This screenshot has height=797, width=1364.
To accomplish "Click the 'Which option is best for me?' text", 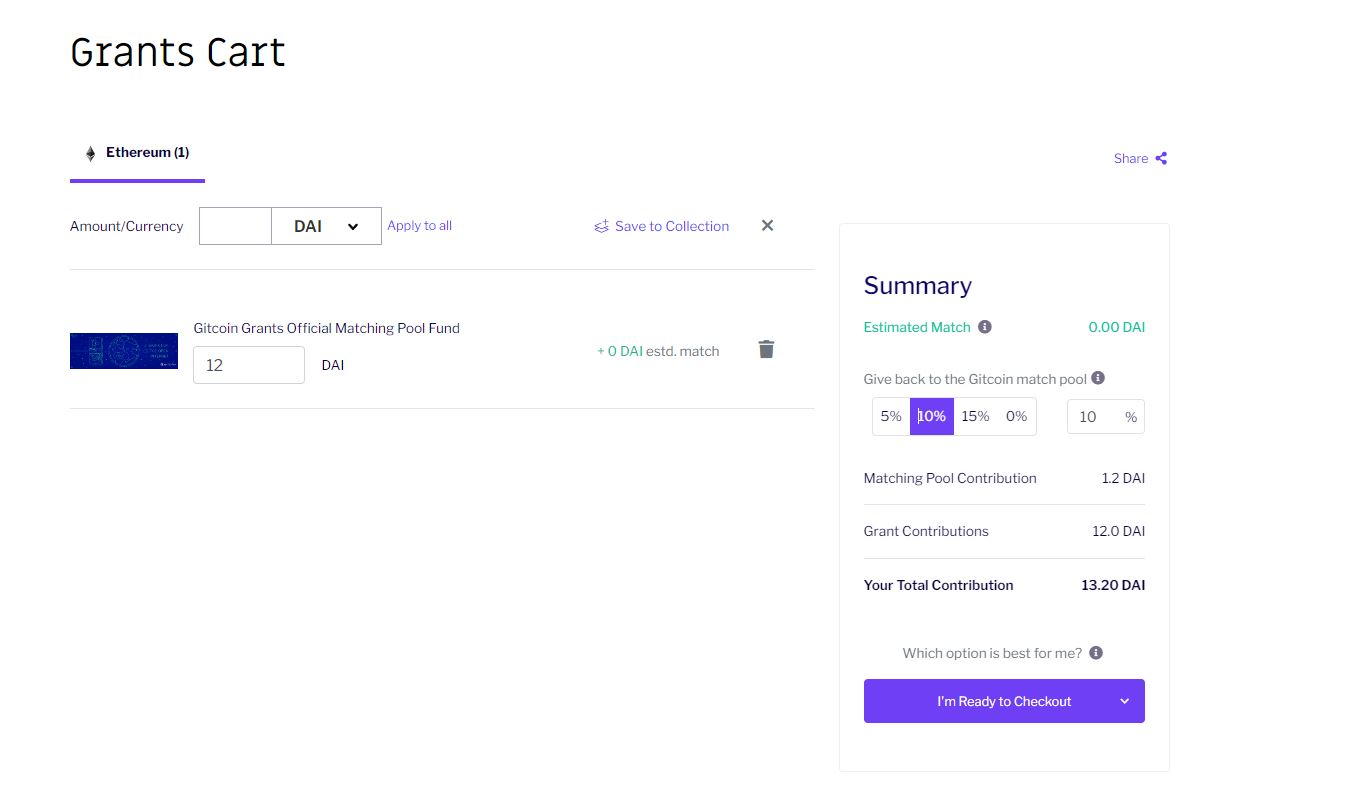I will [992, 653].
